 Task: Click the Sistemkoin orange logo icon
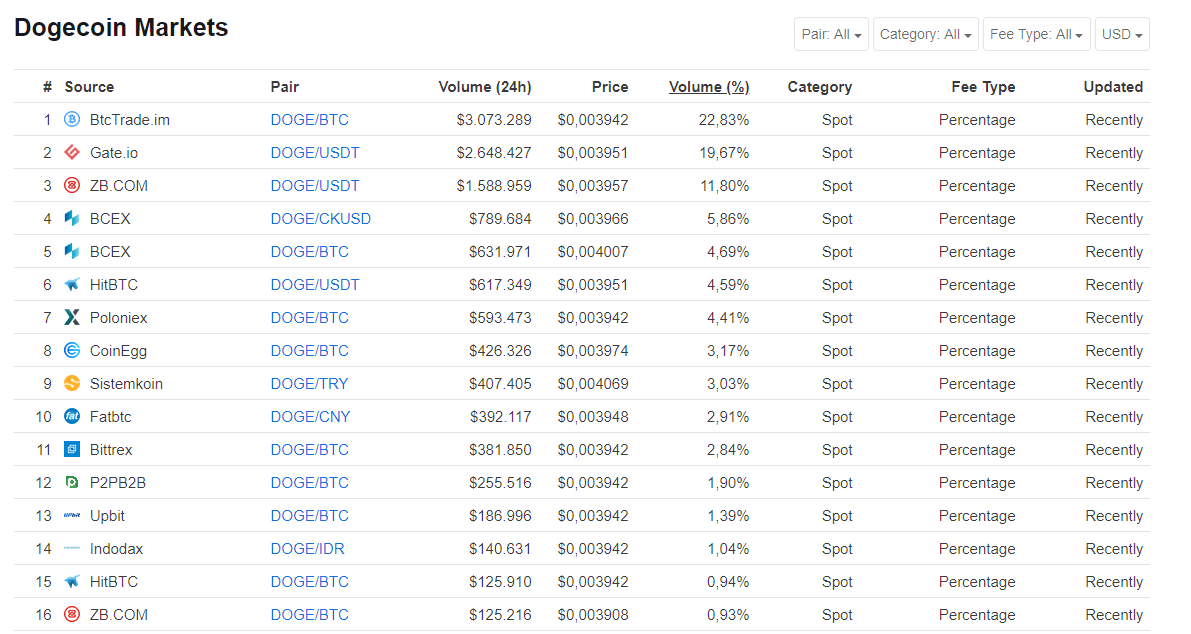tap(72, 383)
